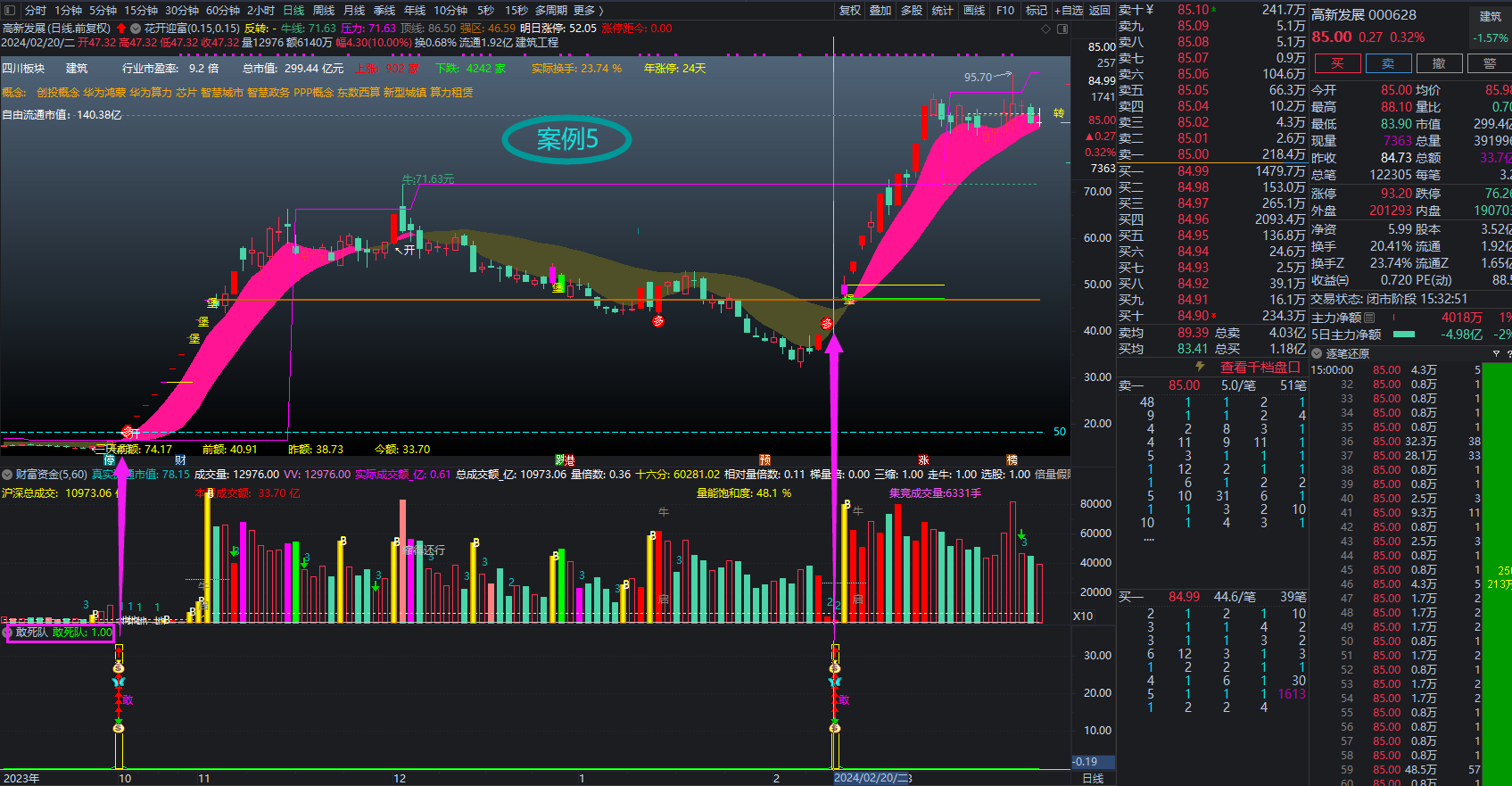Click the 卖一 85.00 order row

coord(1211,154)
